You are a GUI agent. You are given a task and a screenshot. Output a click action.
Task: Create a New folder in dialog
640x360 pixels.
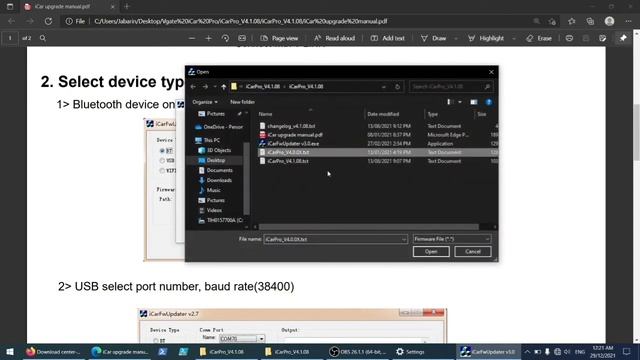[242, 102]
